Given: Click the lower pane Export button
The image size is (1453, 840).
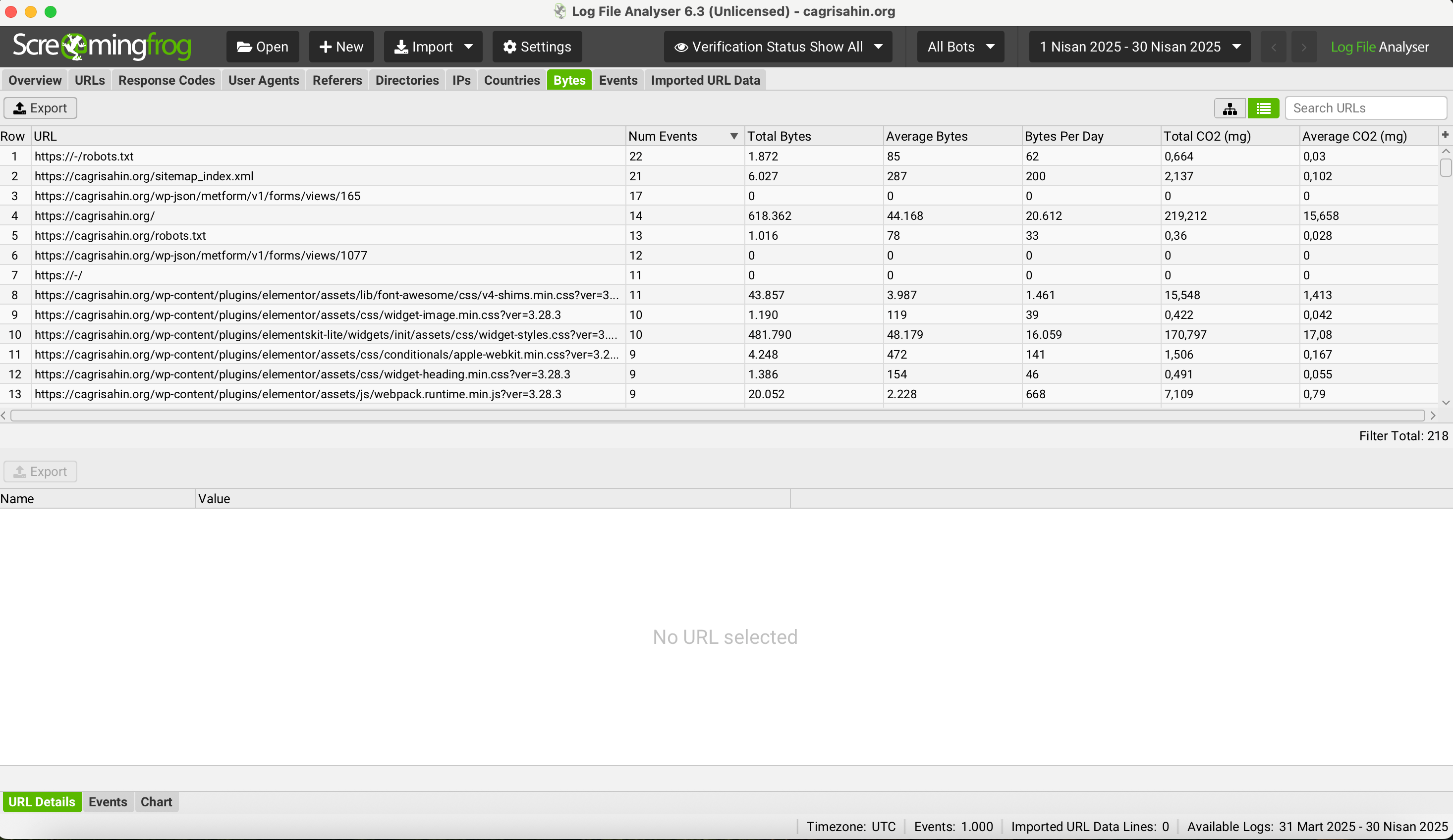Looking at the screenshot, I should point(40,472).
